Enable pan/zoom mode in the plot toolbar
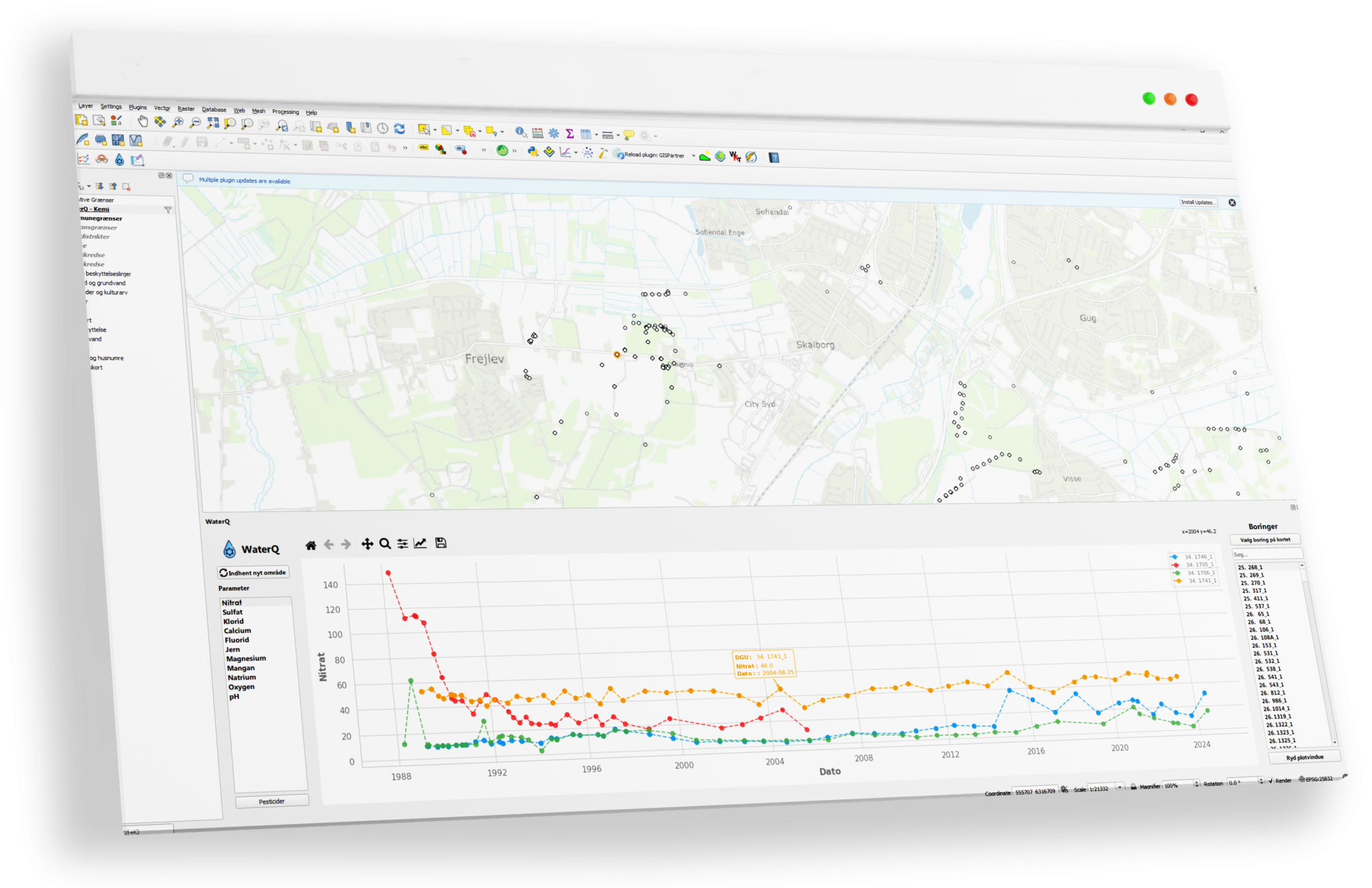This screenshot has width=1372, height=888. click(368, 544)
